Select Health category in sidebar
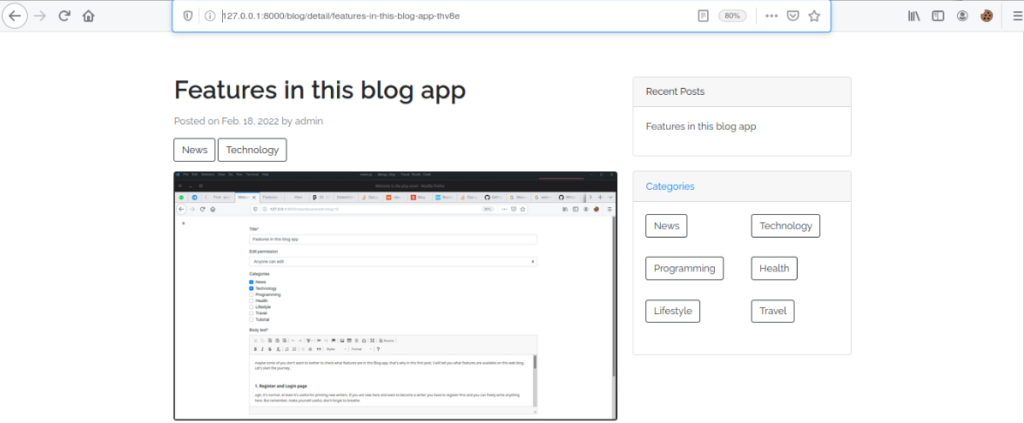 tap(775, 268)
